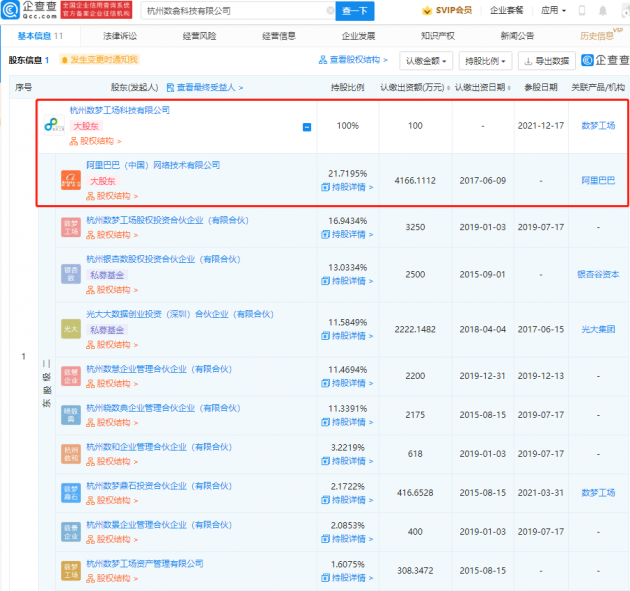Open the 持股比例 filter dropdown
The height and width of the screenshot is (591, 630).
pos(487,61)
